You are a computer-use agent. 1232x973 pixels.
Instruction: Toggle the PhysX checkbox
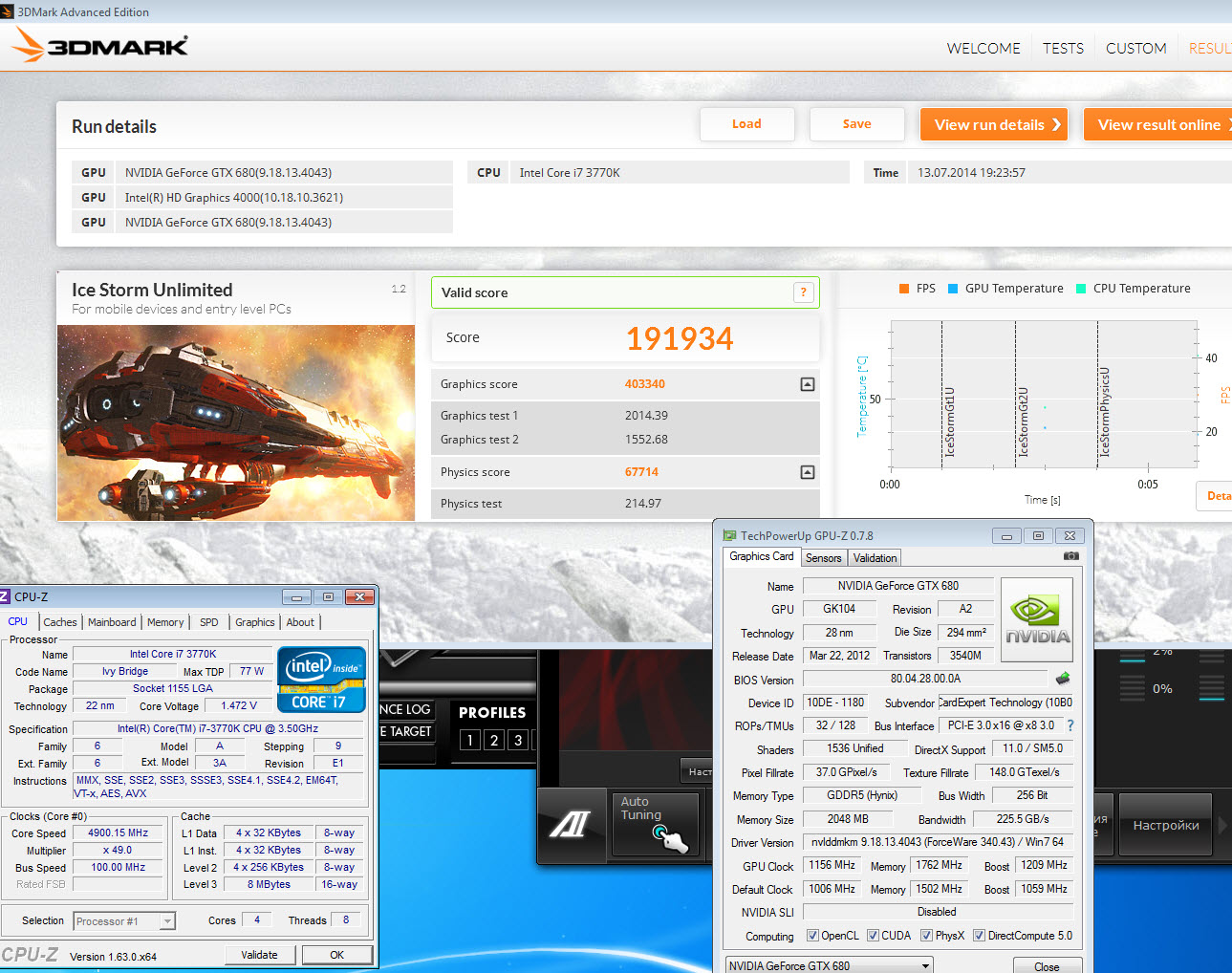(x=926, y=936)
